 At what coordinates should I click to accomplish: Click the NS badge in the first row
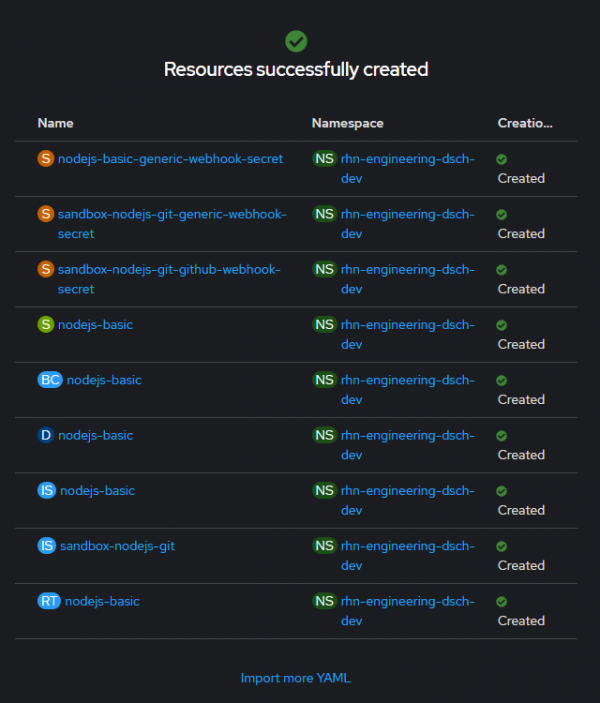pyautogui.click(x=324, y=159)
